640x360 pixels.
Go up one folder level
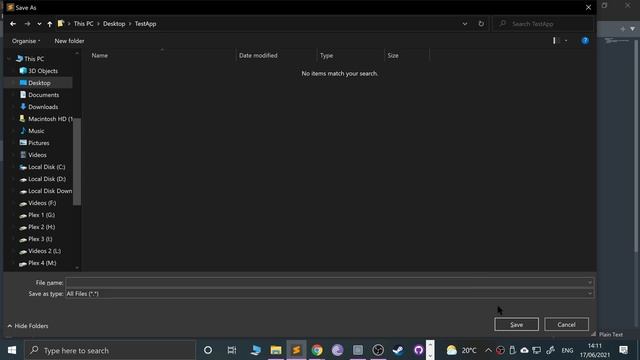(x=49, y=24)
